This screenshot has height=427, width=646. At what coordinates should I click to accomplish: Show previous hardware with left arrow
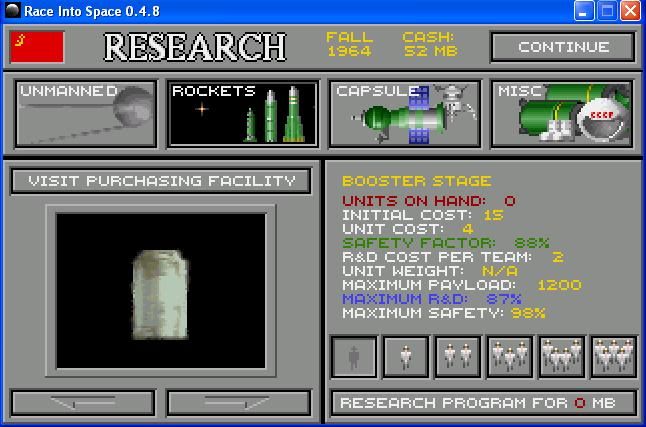[83, 403]
